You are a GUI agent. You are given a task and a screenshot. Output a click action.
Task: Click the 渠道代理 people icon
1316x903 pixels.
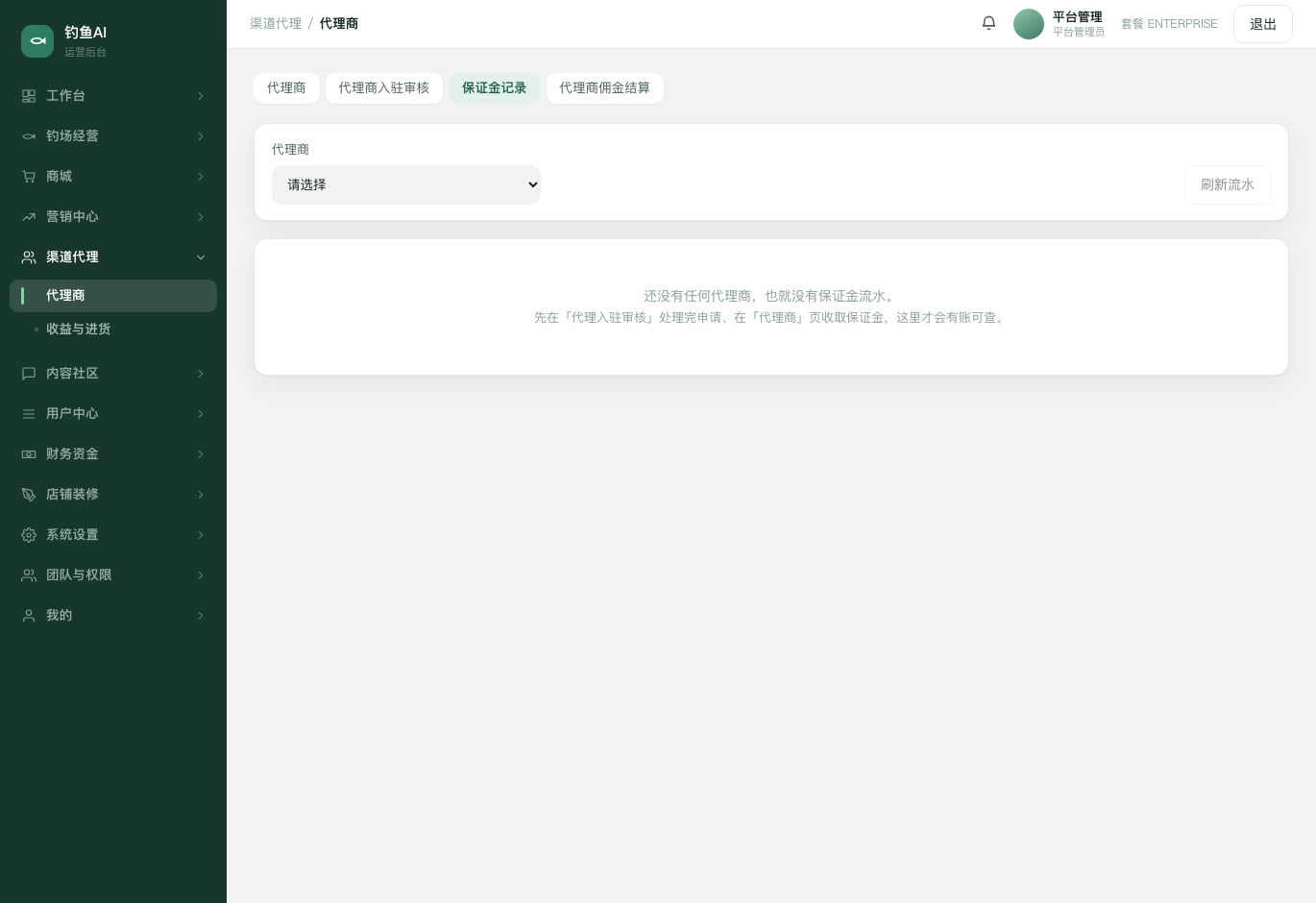pos(29,257)
